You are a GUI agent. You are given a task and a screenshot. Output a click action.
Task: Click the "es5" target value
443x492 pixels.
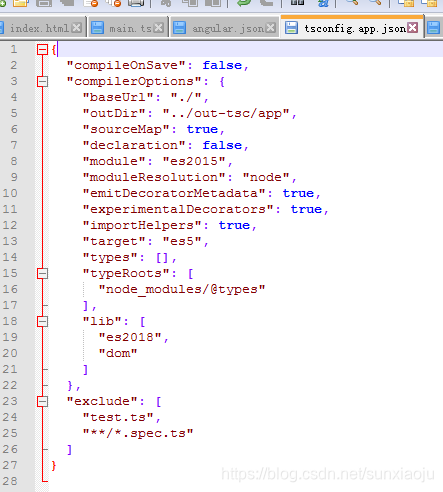[x=182, y=242]
